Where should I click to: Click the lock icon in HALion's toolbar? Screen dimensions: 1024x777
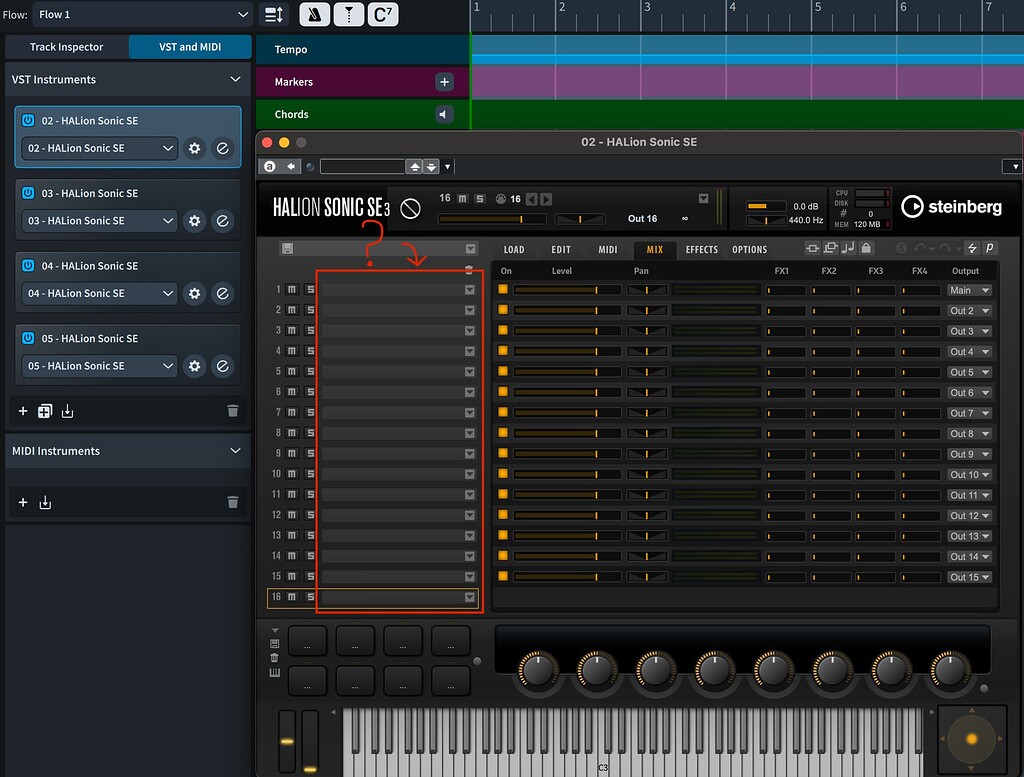click(866, 248)
